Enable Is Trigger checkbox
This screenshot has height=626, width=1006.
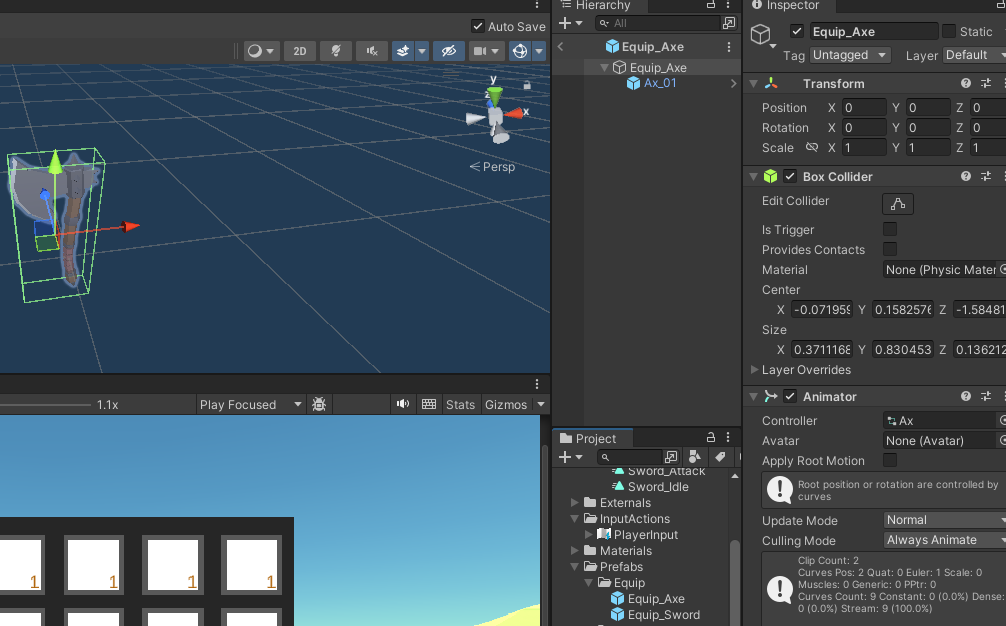point(890,229)
